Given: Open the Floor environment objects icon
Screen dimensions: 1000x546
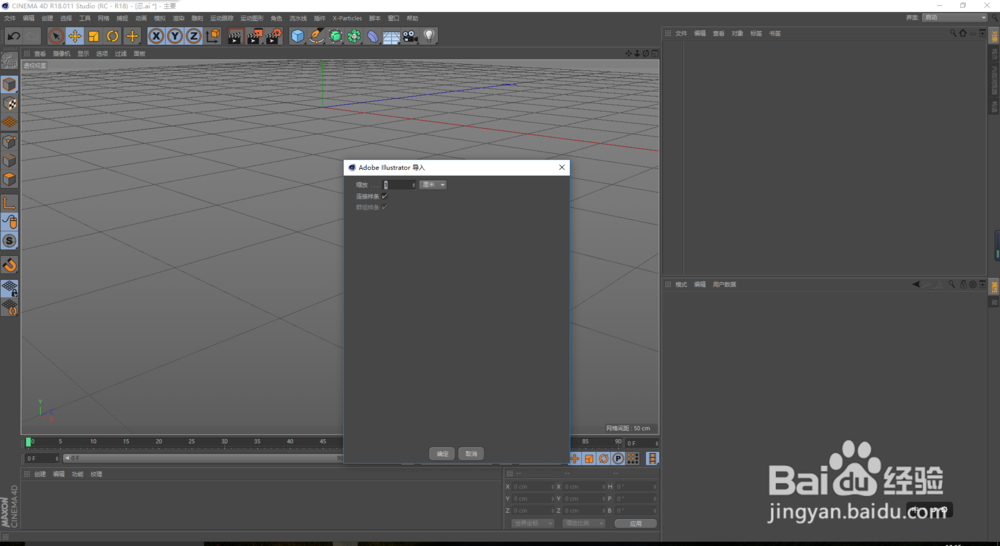Looking at the screenshot, I should (x=392, y=36).
